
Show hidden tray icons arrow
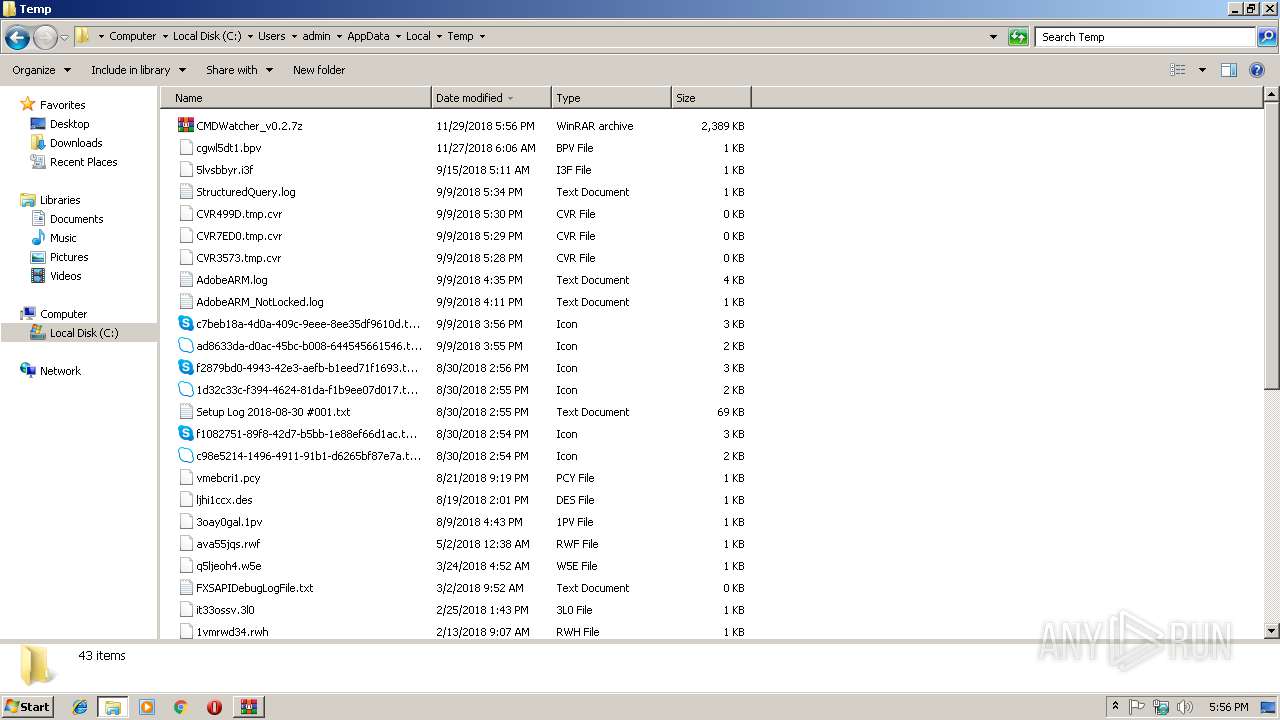(x=1115, y=707)
